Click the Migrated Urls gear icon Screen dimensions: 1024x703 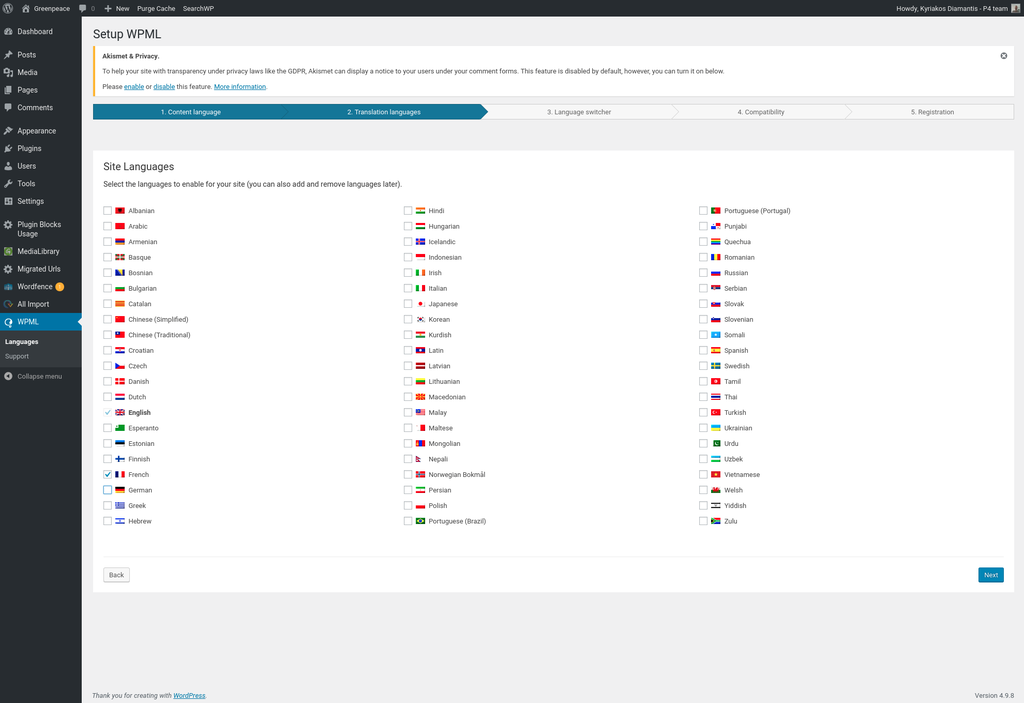click(8, 269)
